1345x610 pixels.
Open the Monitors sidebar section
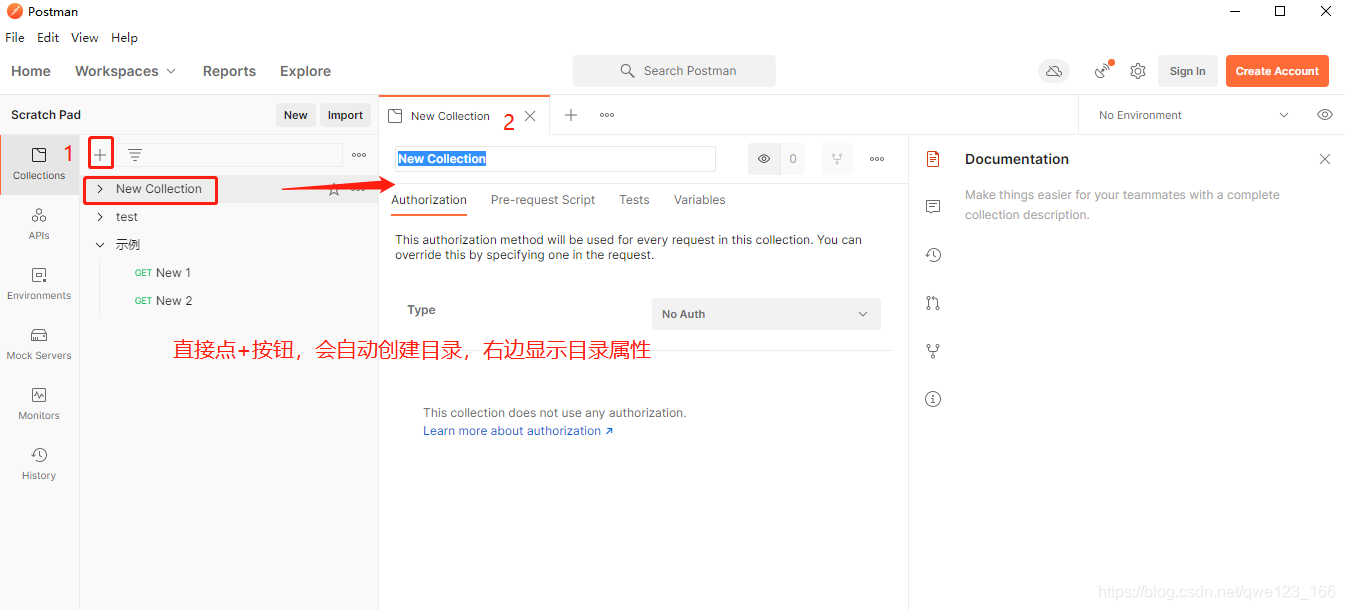click(39, 404)
